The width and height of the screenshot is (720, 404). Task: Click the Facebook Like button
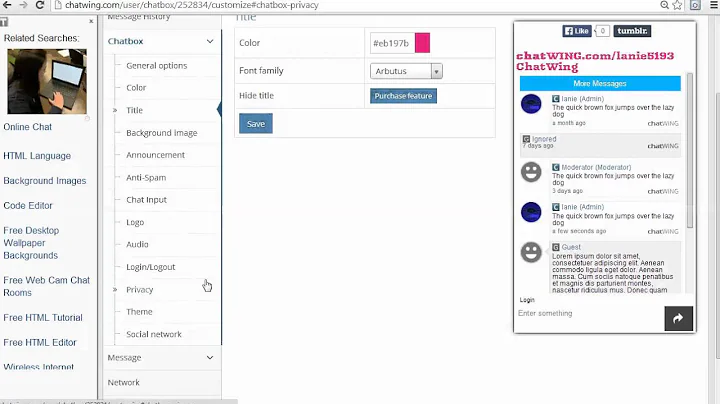[x=577, y=31]
